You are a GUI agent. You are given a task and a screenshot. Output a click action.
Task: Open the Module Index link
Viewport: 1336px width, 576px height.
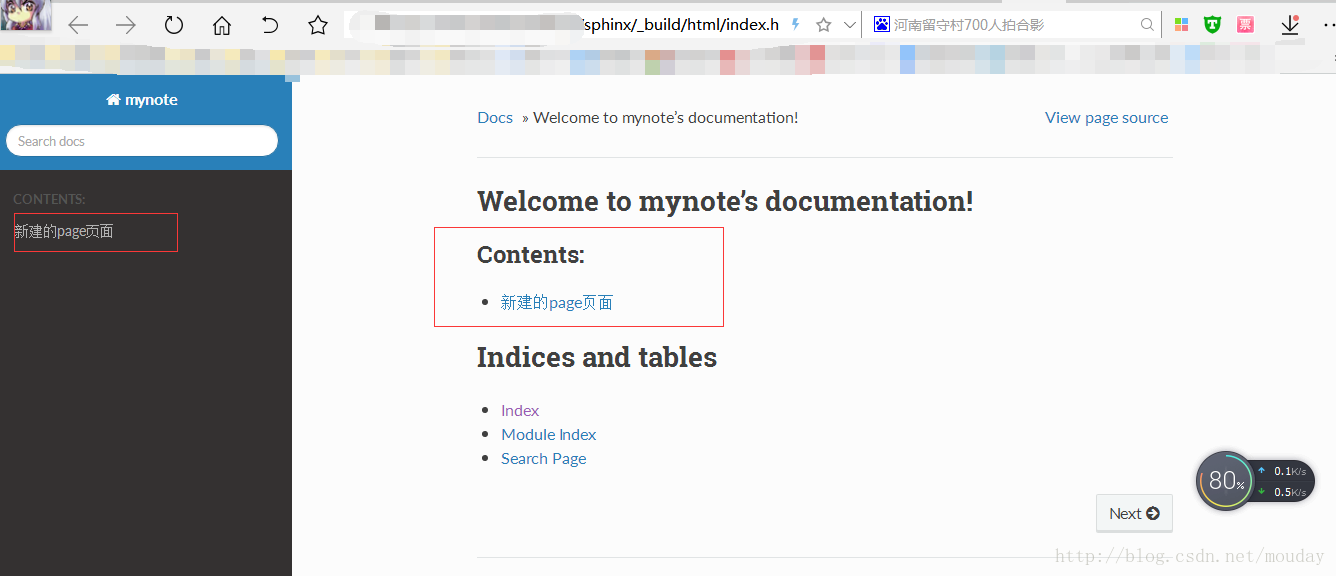click(549, 434)
